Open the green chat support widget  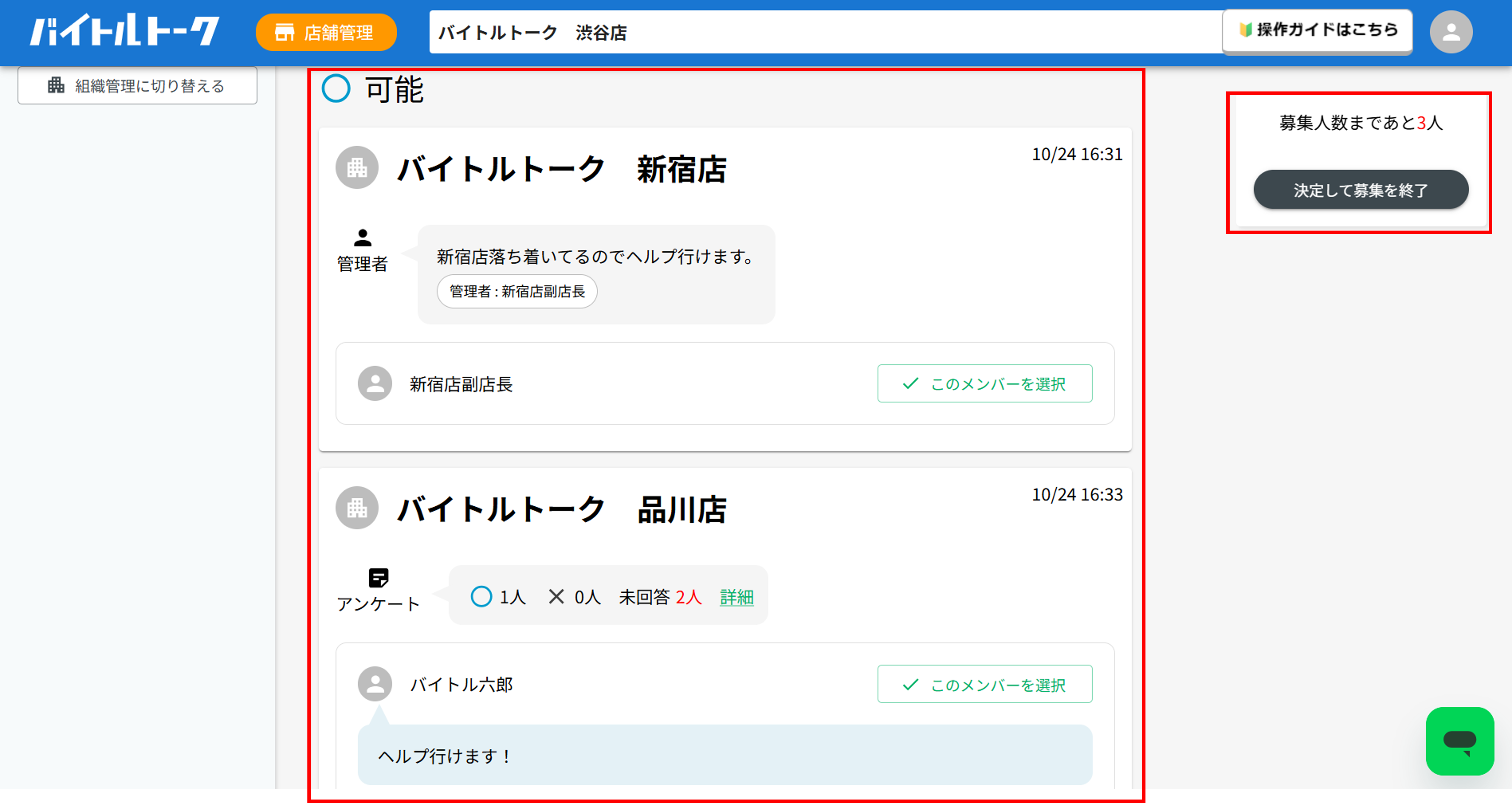point(1460,741)
